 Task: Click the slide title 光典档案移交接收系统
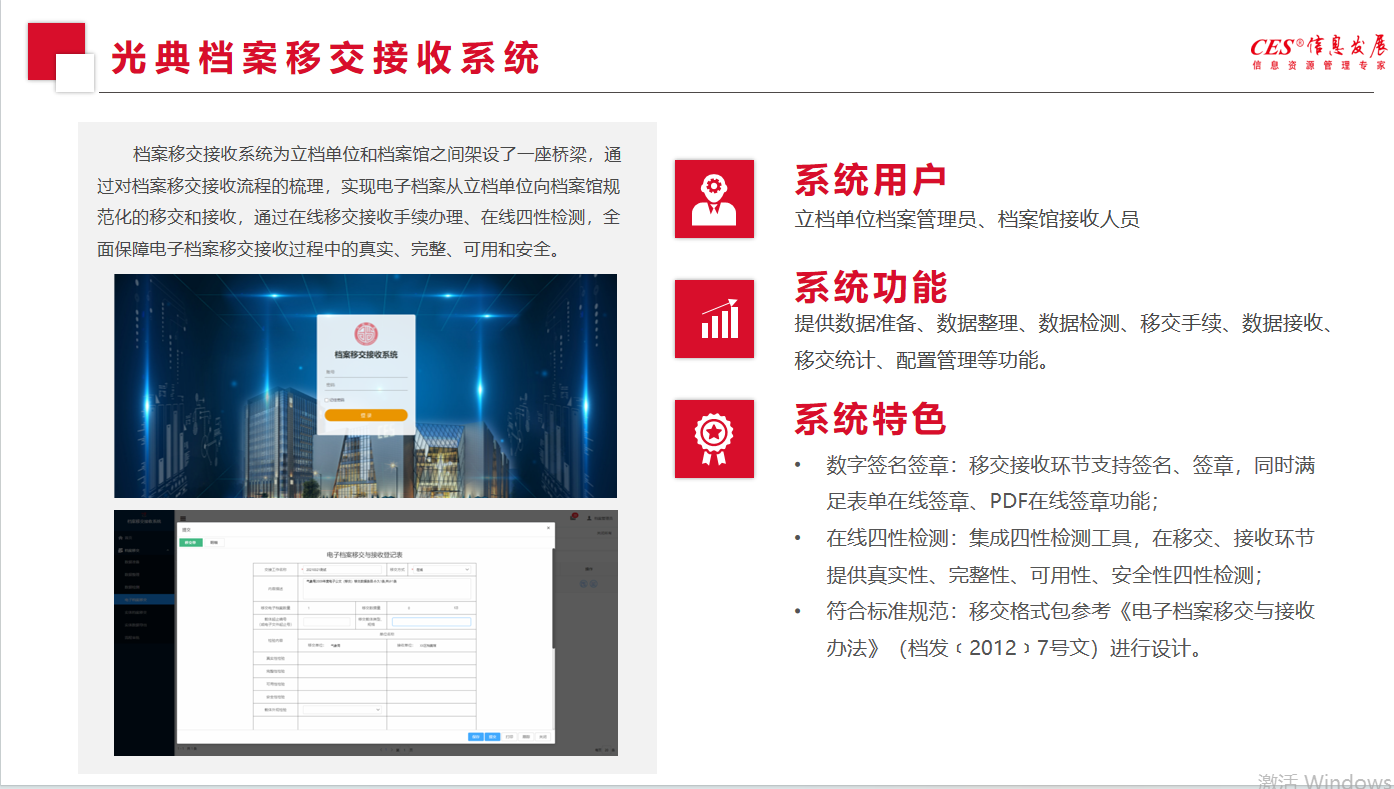[x=326, y=58]
